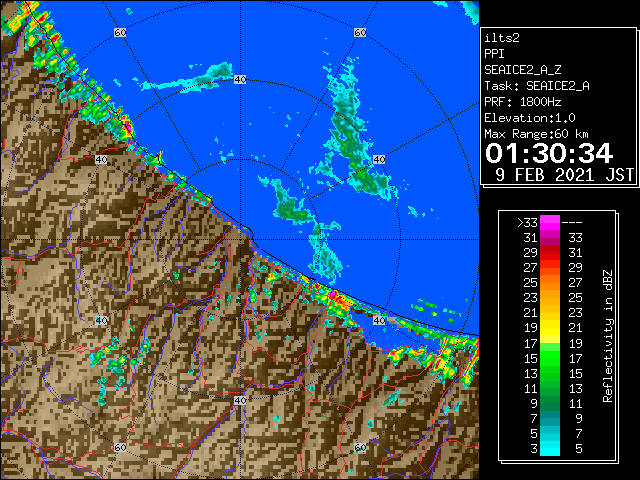The height and width of the screenshot is (480, 640).
Task: Select the 'ilts2' site name text
Action: point(502,38)
